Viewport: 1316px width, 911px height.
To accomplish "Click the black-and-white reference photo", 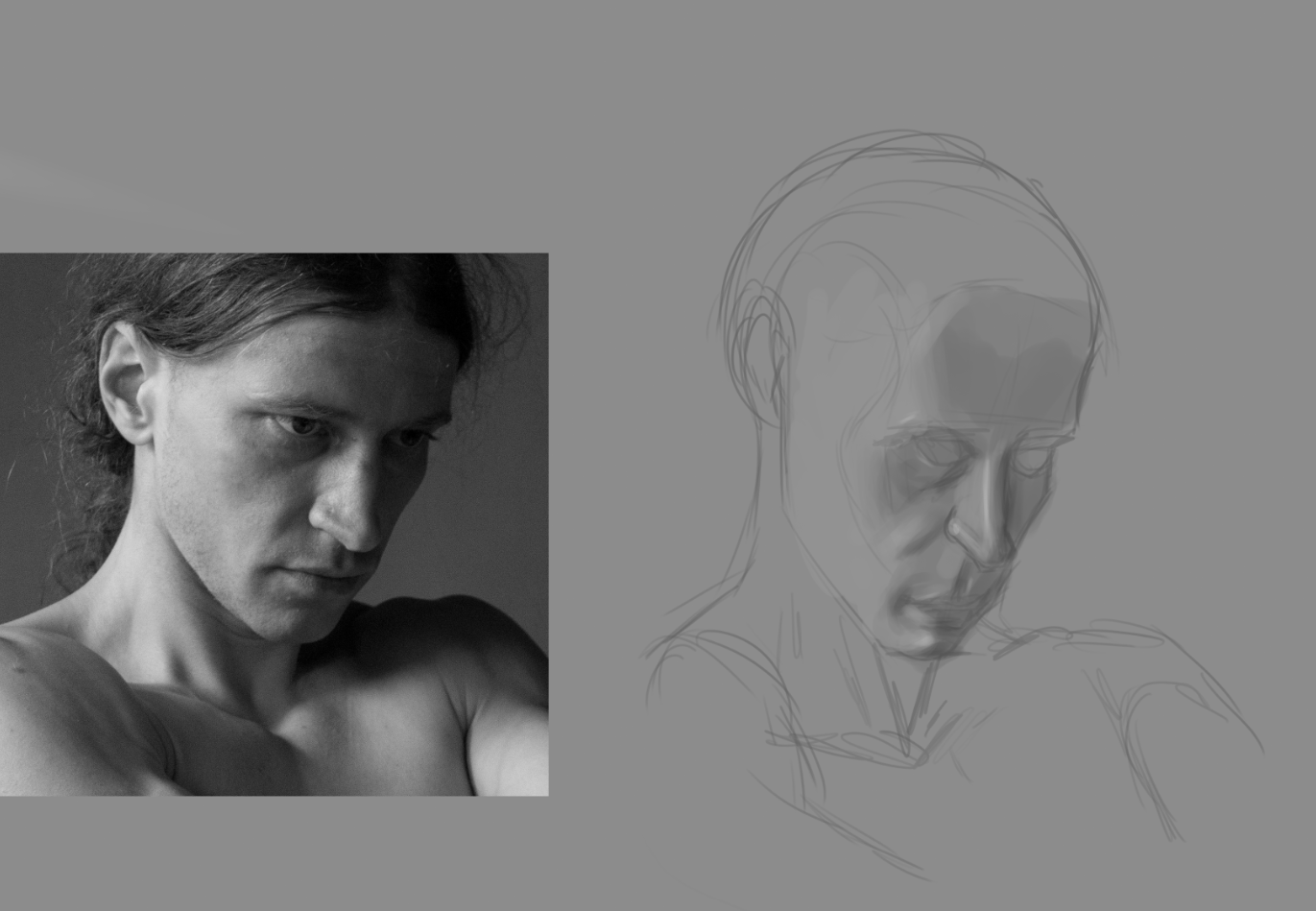I will click(274, 524).
